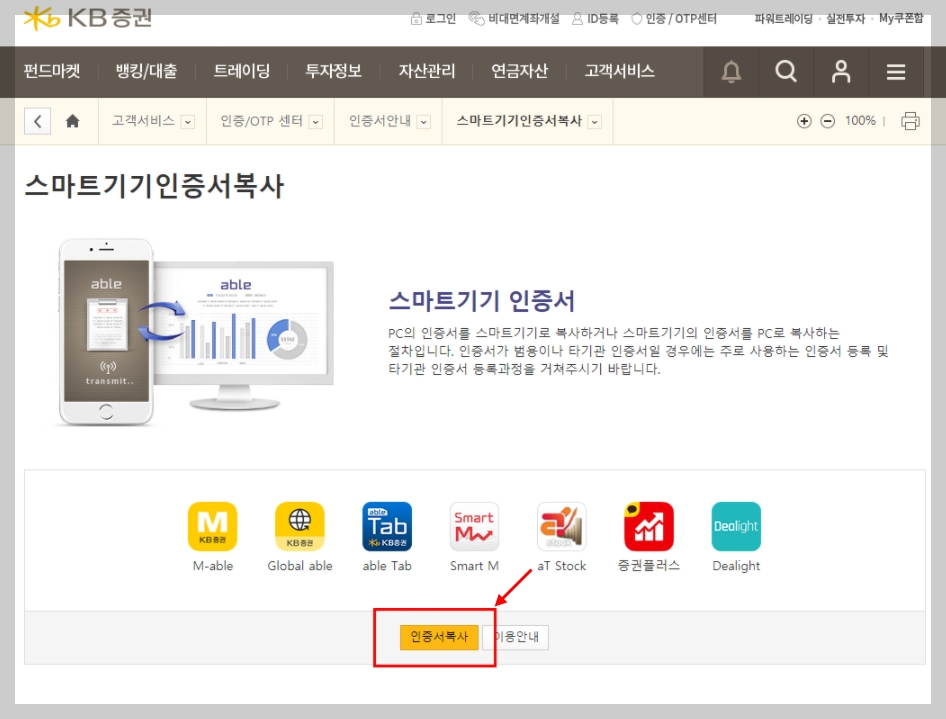Increase page zoom with plus control
946x719 pixels.
pos(804,119)
